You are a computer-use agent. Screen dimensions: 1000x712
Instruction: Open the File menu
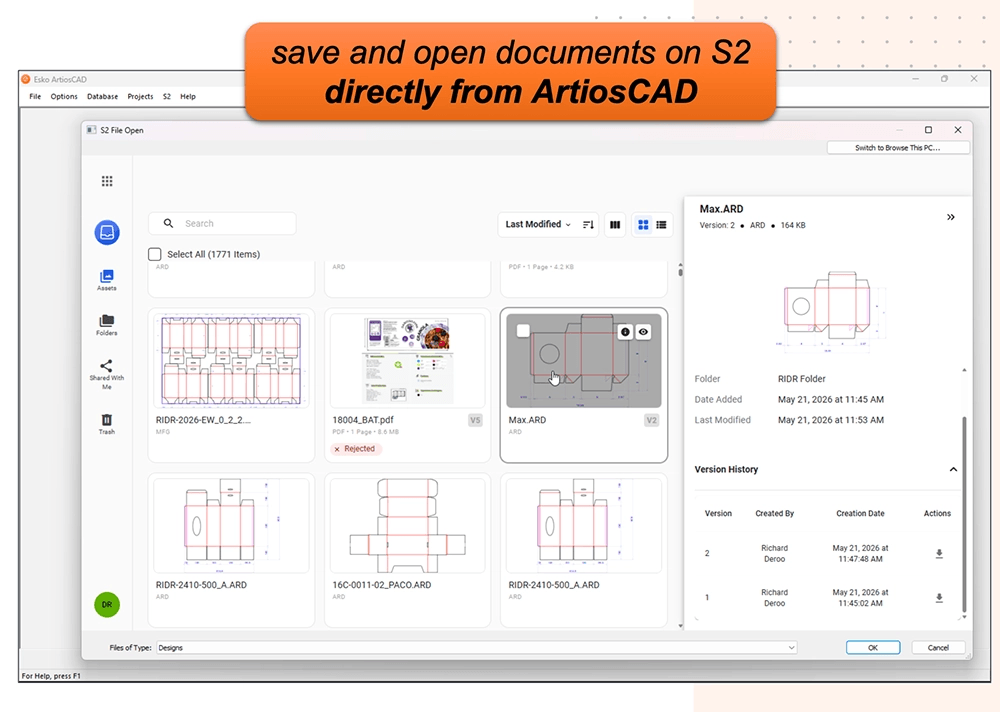35,96
